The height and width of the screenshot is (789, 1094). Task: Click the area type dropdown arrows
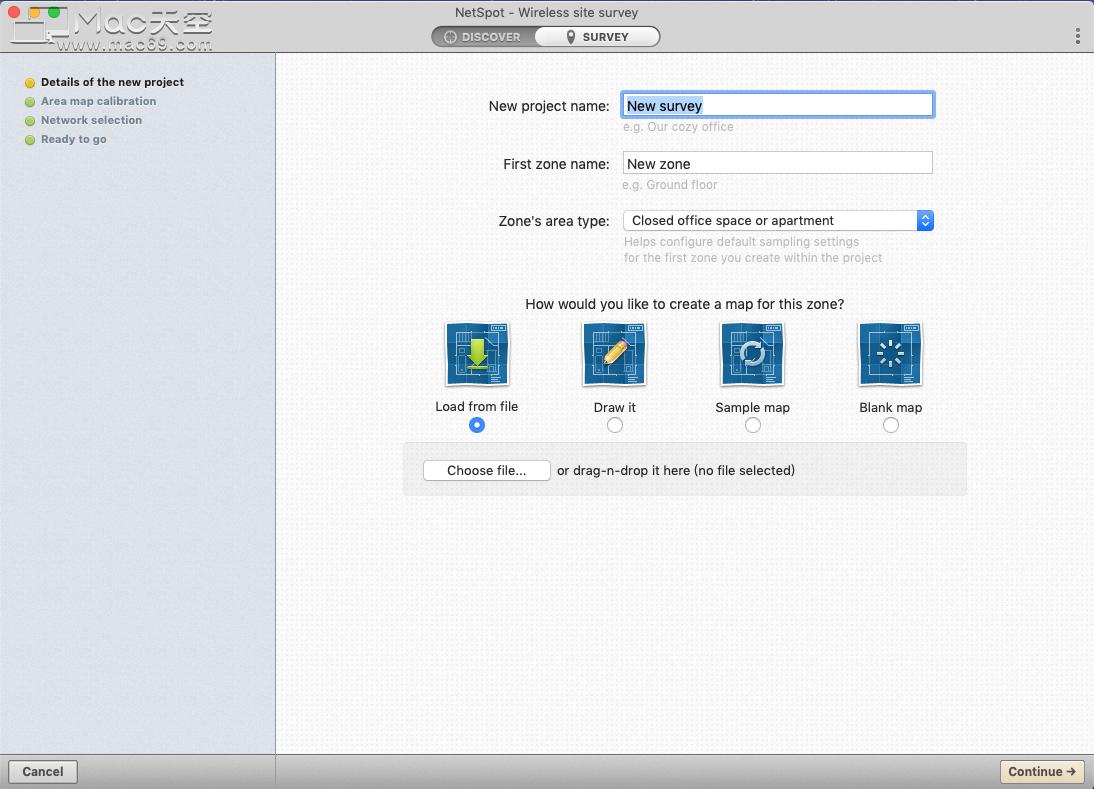924,220
